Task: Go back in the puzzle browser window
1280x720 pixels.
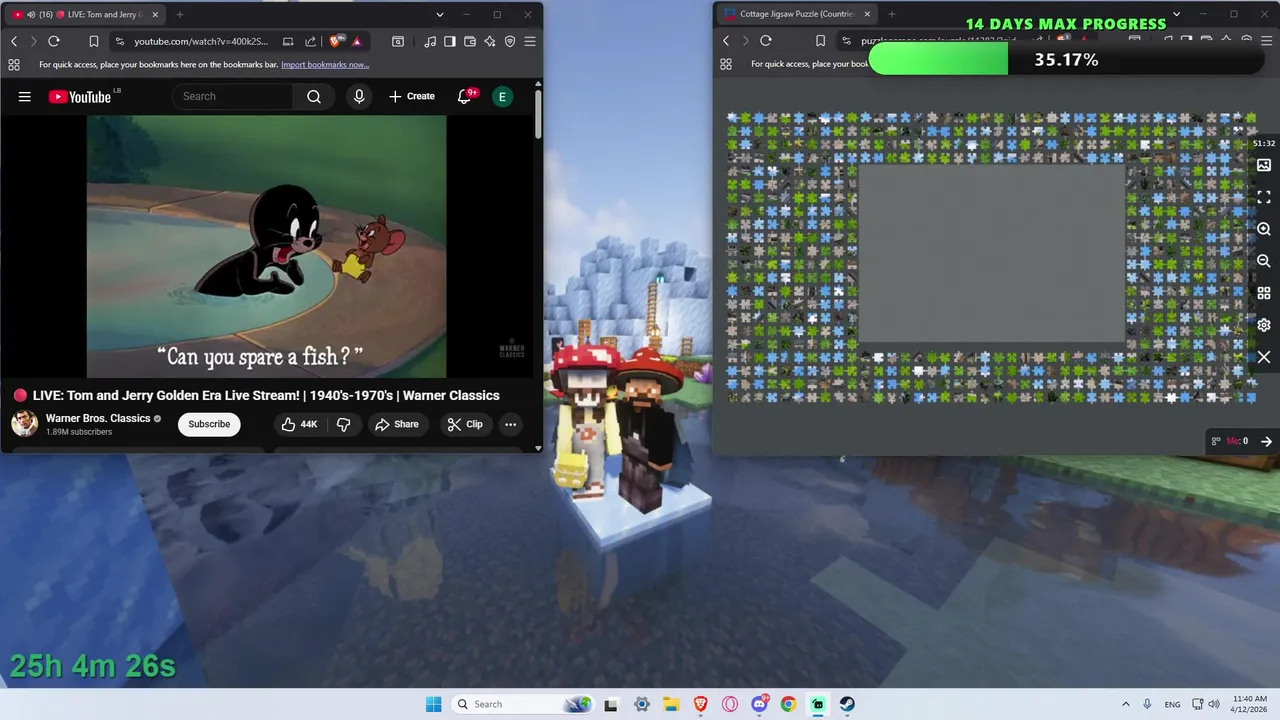Action: click(x=726, y=41)
